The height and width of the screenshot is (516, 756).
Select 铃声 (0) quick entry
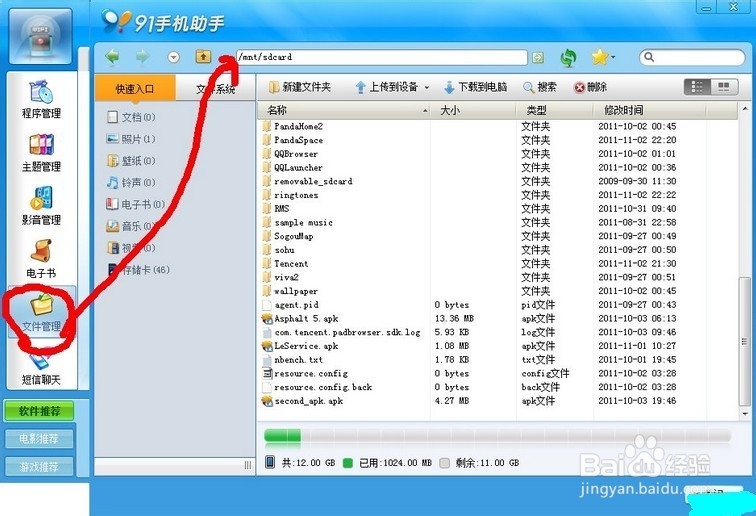click(x=131, y=182)
